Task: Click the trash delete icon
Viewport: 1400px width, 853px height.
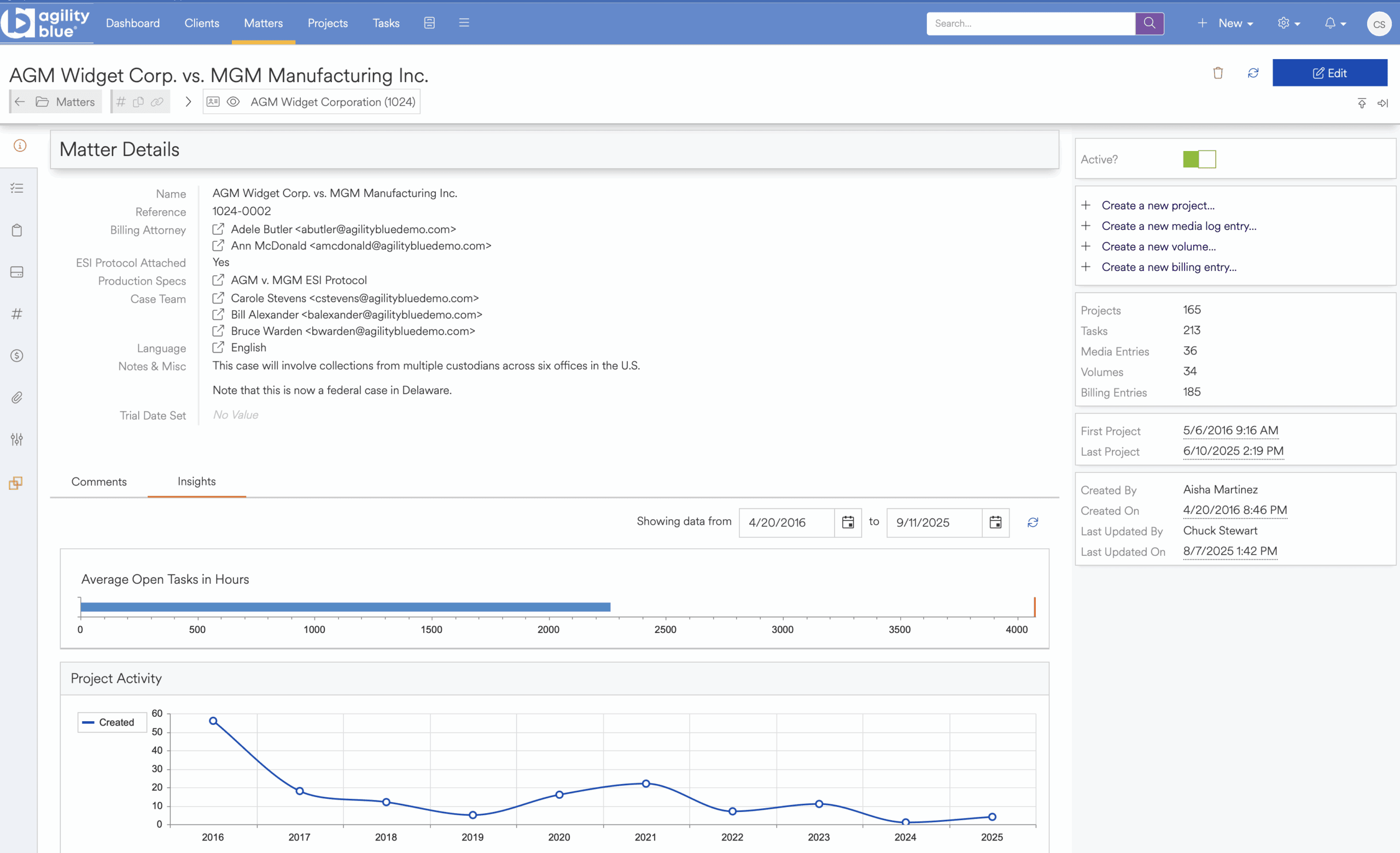Action: (1217, 73)
